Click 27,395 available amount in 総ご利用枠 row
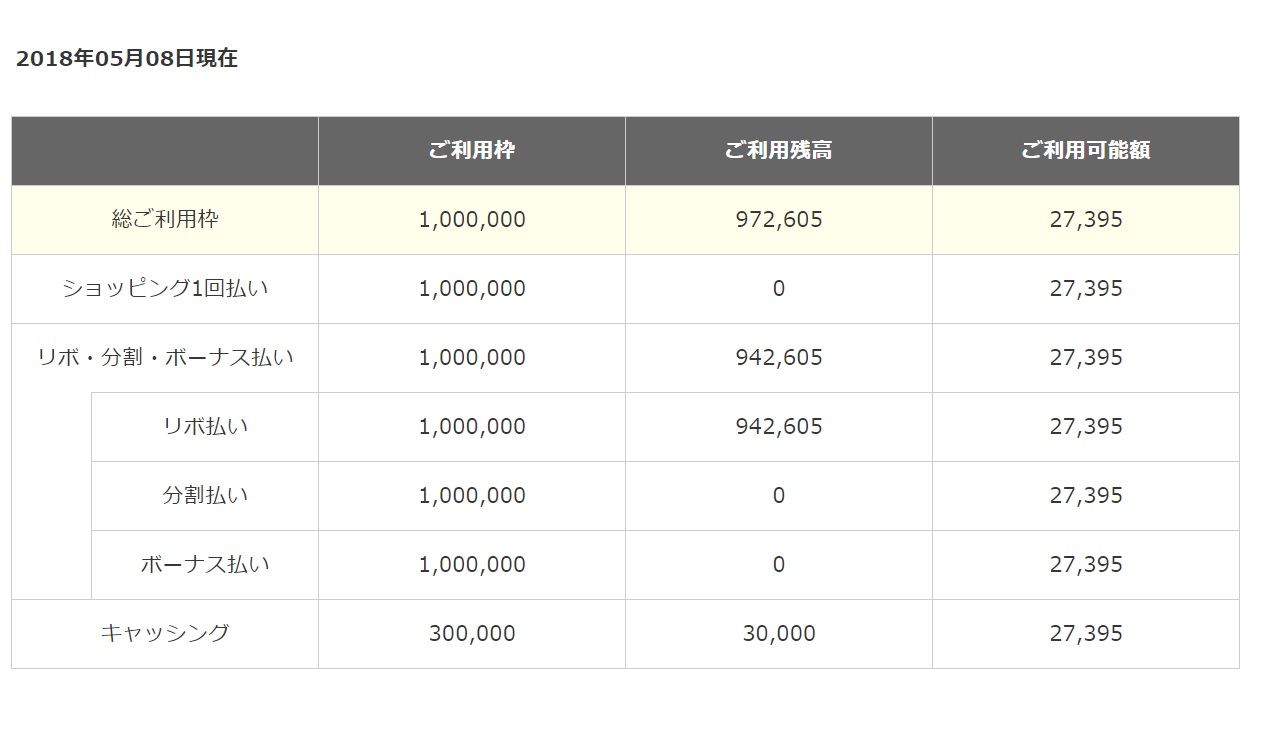1263x743 pixels. click(x=1086, y=220)
